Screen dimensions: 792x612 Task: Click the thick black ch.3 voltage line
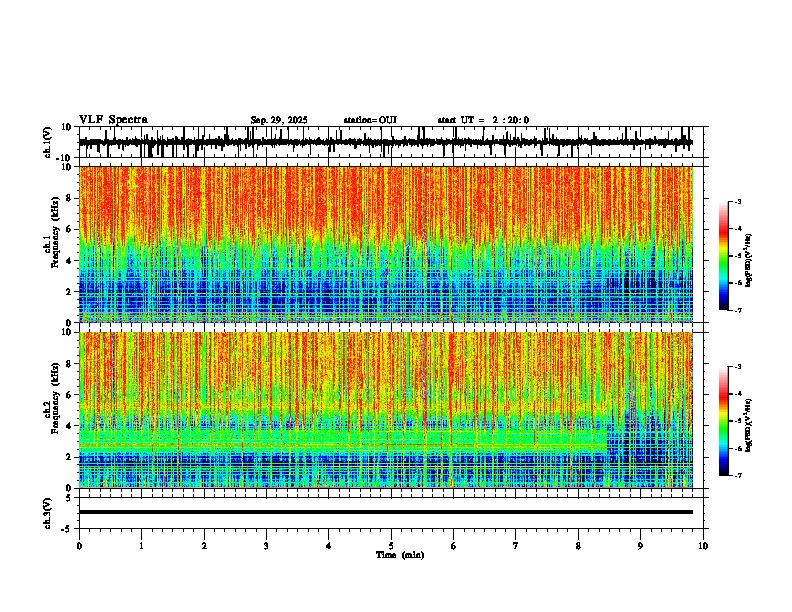click(385, 512)
